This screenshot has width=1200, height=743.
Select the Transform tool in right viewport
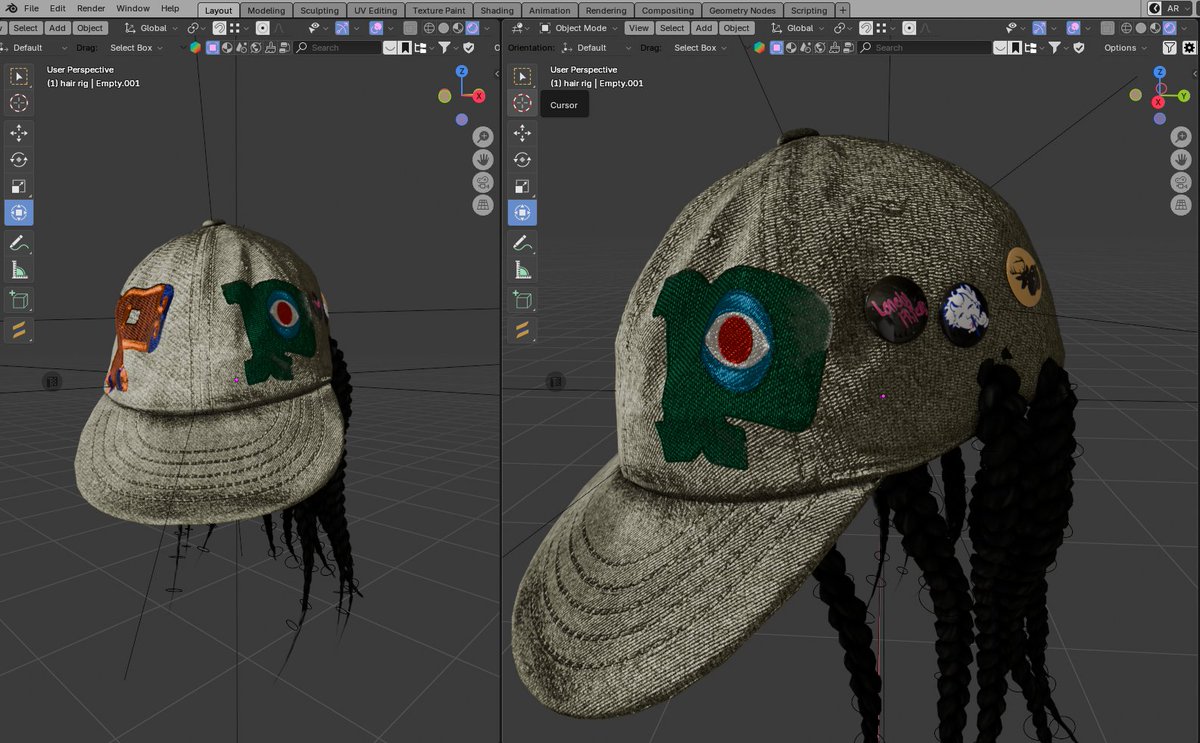522,212
